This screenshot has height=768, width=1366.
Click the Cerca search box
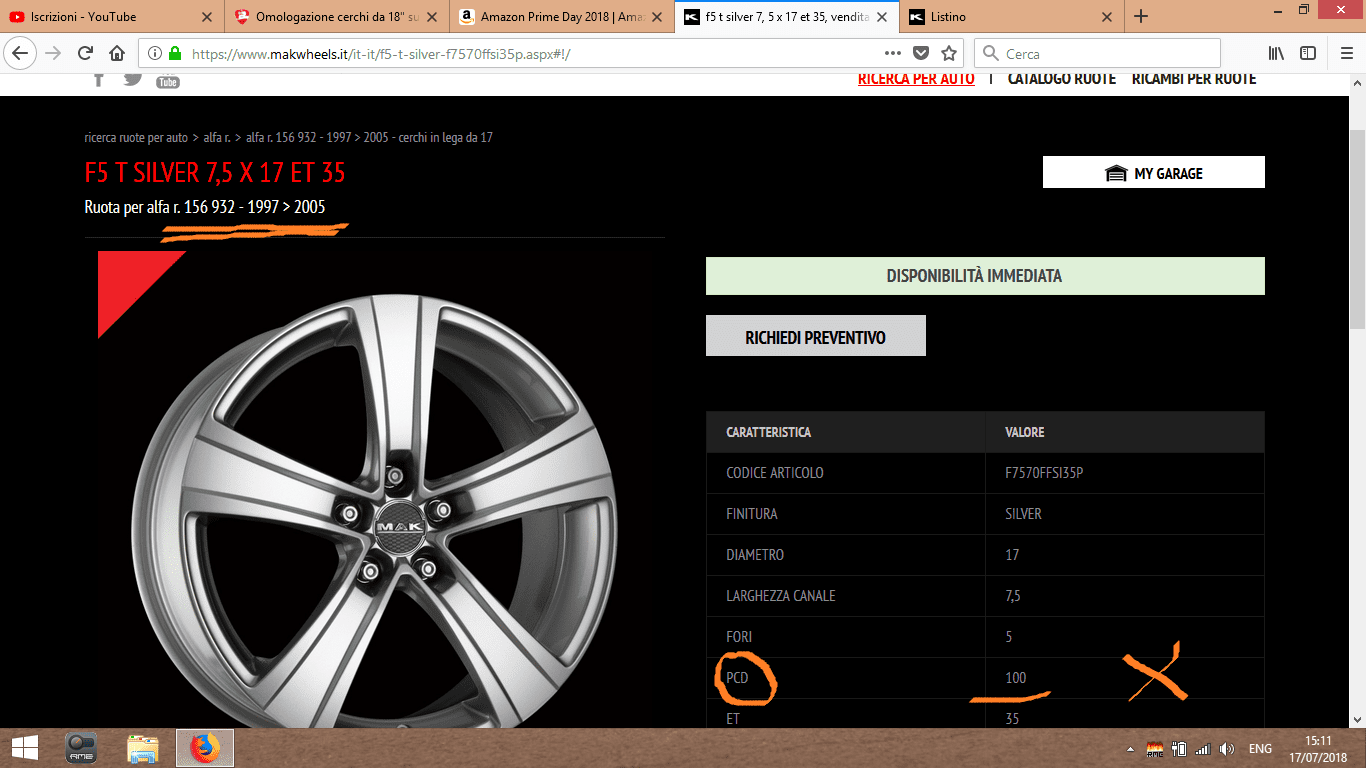coord(1097,54)
